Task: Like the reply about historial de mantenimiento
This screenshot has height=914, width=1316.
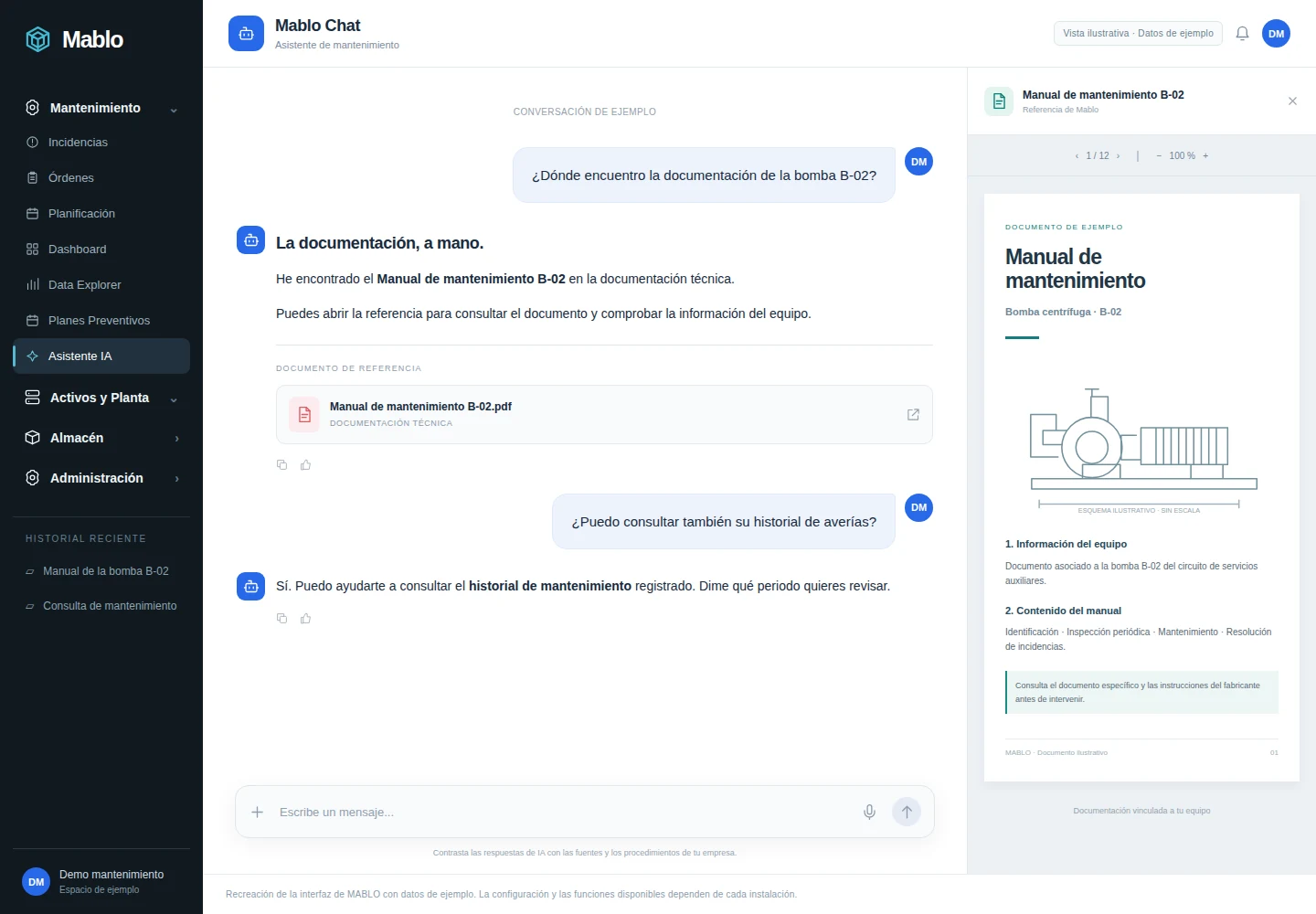Action: [x=305, y=619]
